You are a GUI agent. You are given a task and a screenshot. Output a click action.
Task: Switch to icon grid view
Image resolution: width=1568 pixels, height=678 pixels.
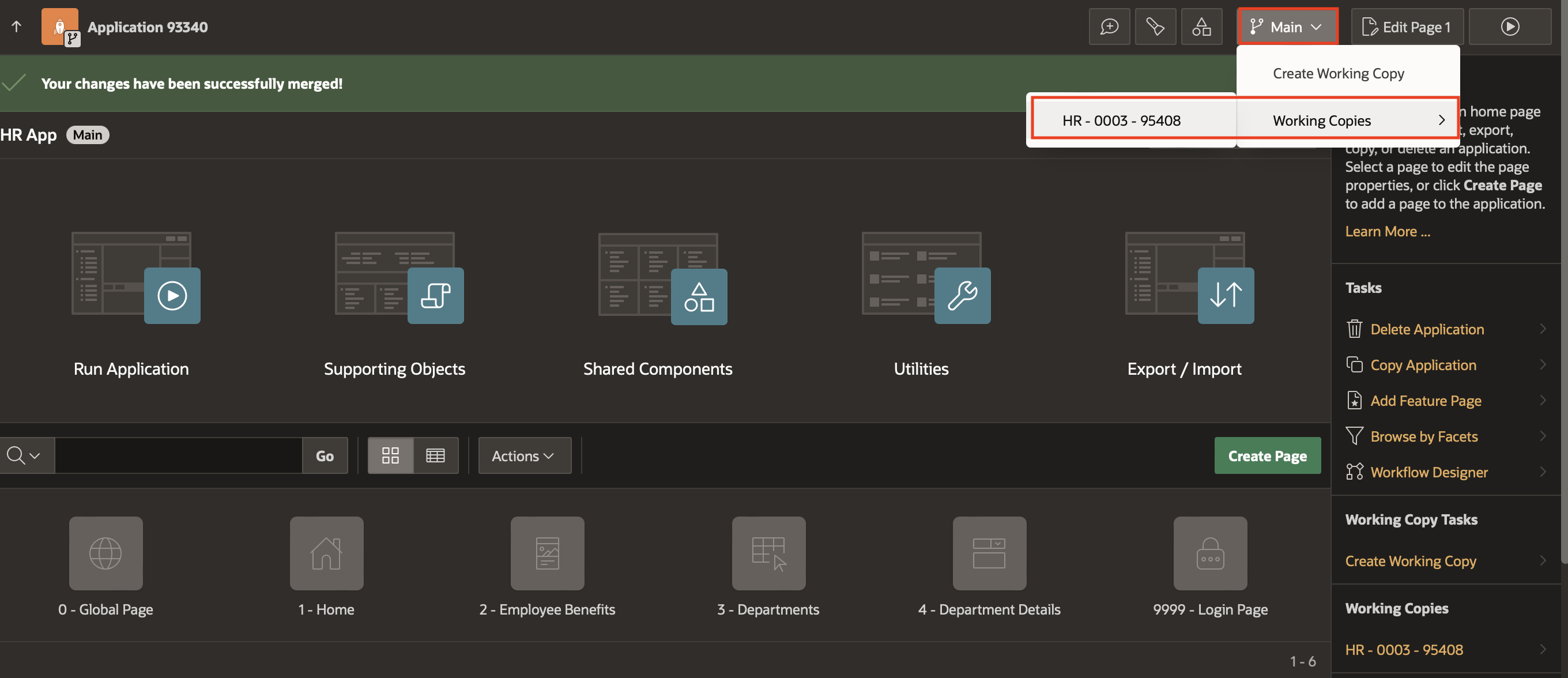390,455
